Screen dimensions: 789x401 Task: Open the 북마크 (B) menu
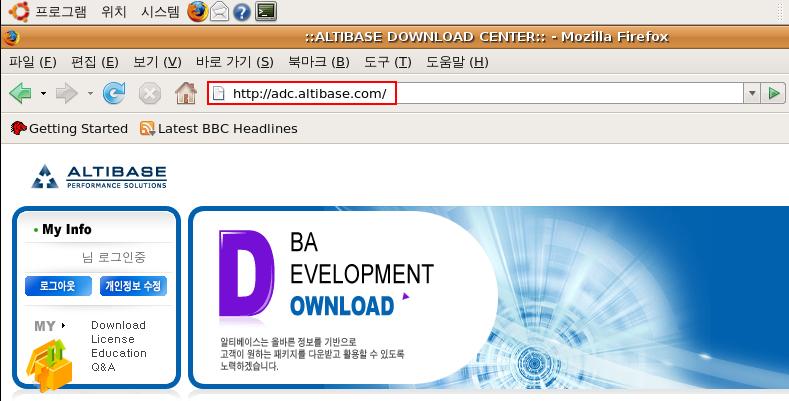[319, 62]
